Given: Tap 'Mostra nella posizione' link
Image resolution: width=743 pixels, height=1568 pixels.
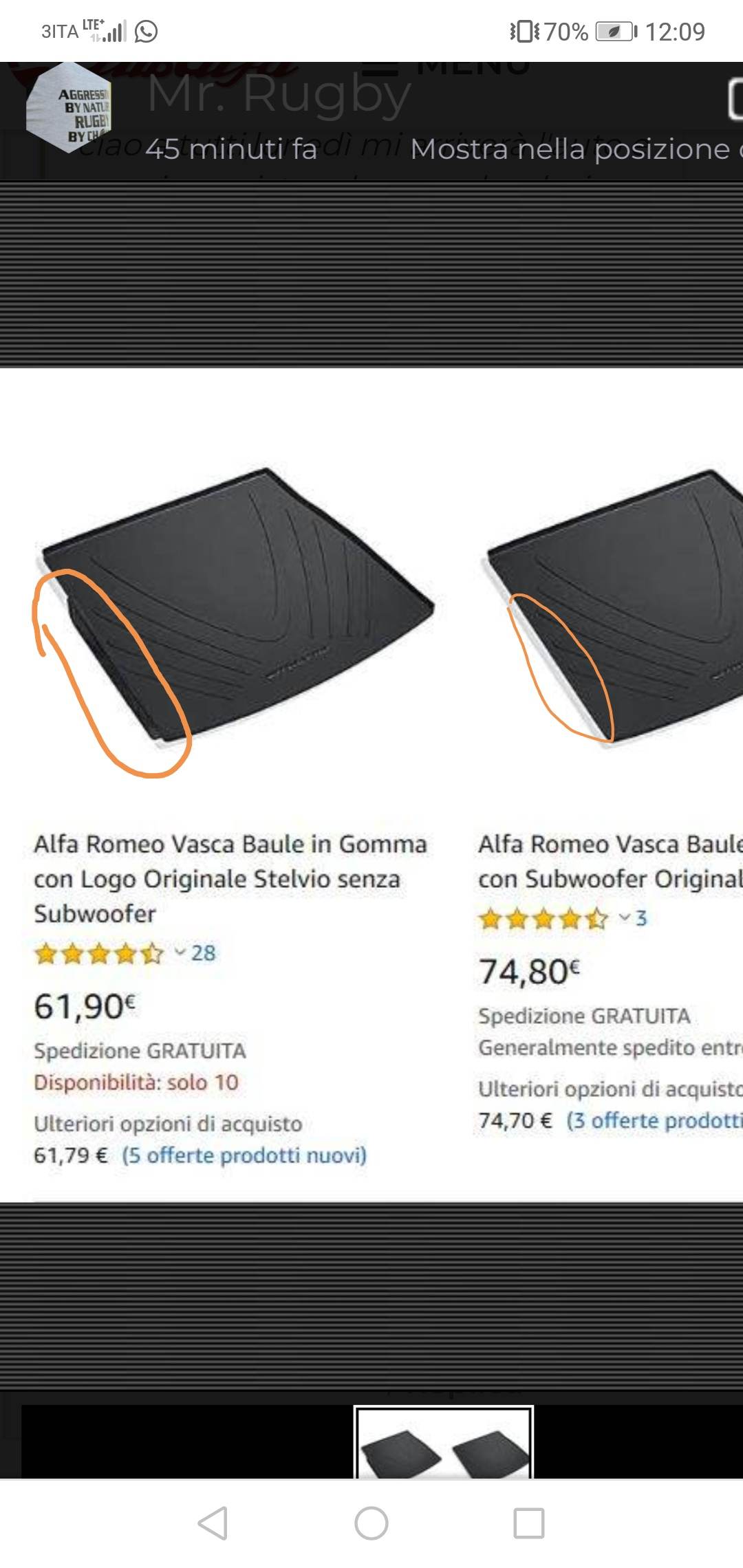Looking at the screenshot, I should [x=577, y=149].
